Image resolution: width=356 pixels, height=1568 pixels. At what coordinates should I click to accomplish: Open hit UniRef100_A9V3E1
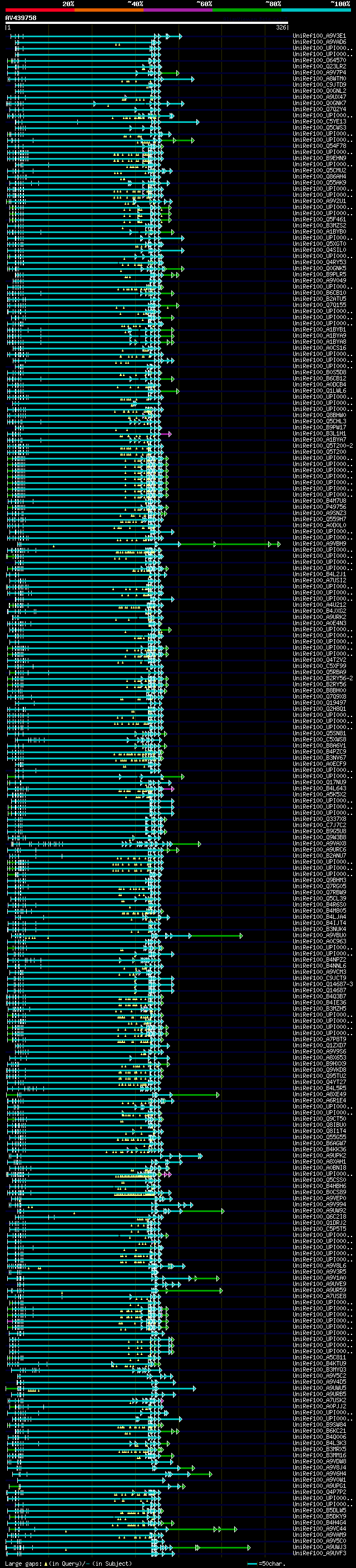click(319, 36)
